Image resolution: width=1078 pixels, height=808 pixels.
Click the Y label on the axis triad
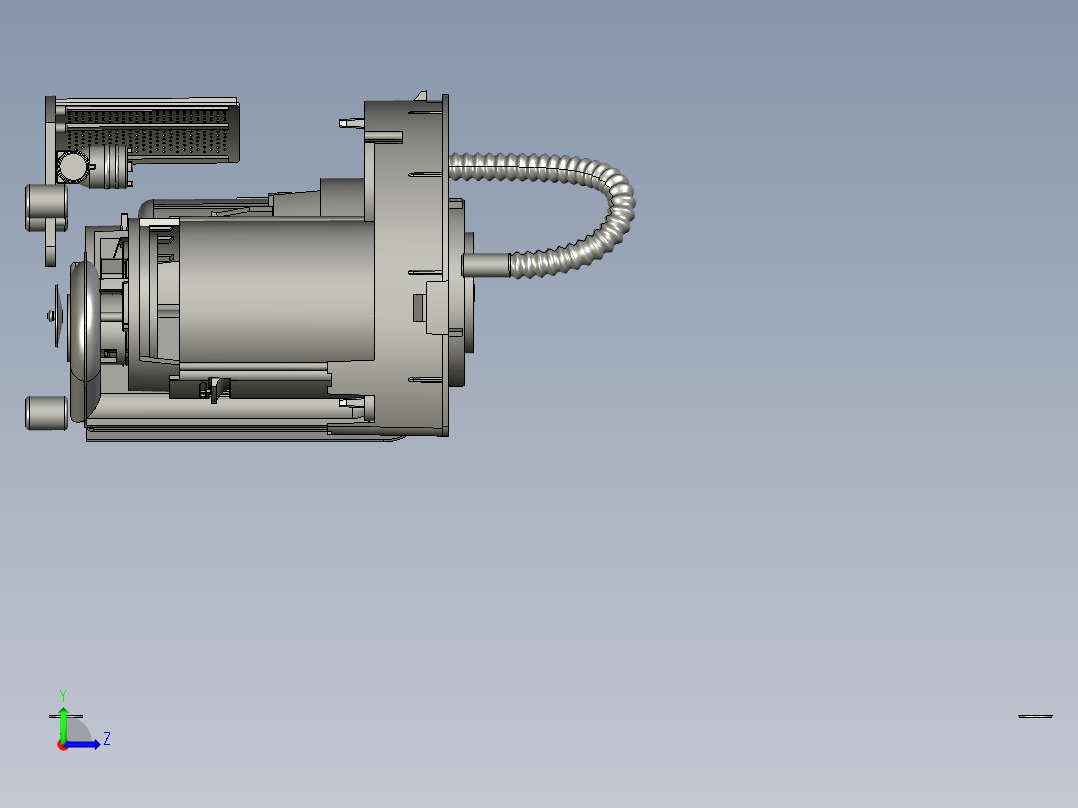63,695
